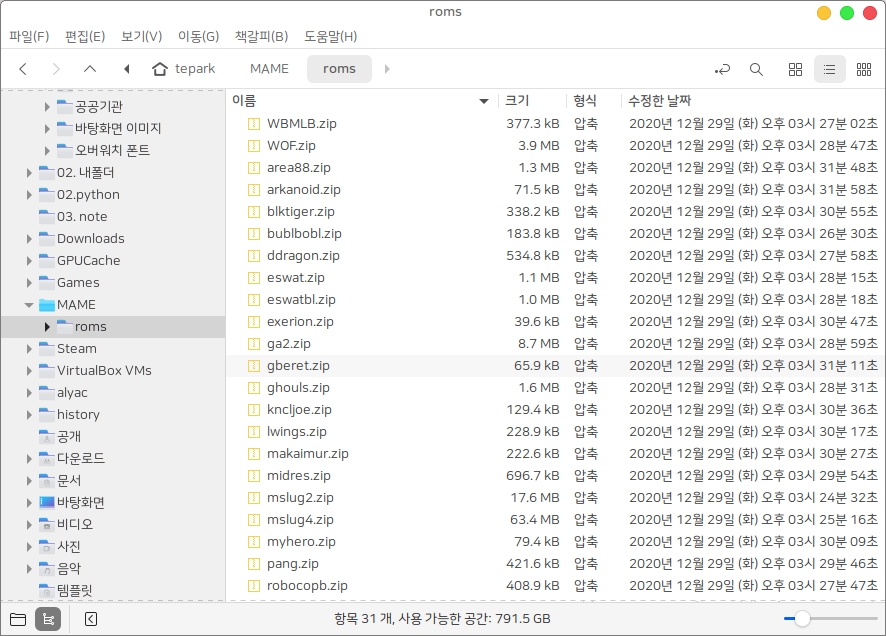Image resolution: width=886 pixels, height=636 pixels.
Task: Open the 편집(E) menu
Action: [85, 37]
